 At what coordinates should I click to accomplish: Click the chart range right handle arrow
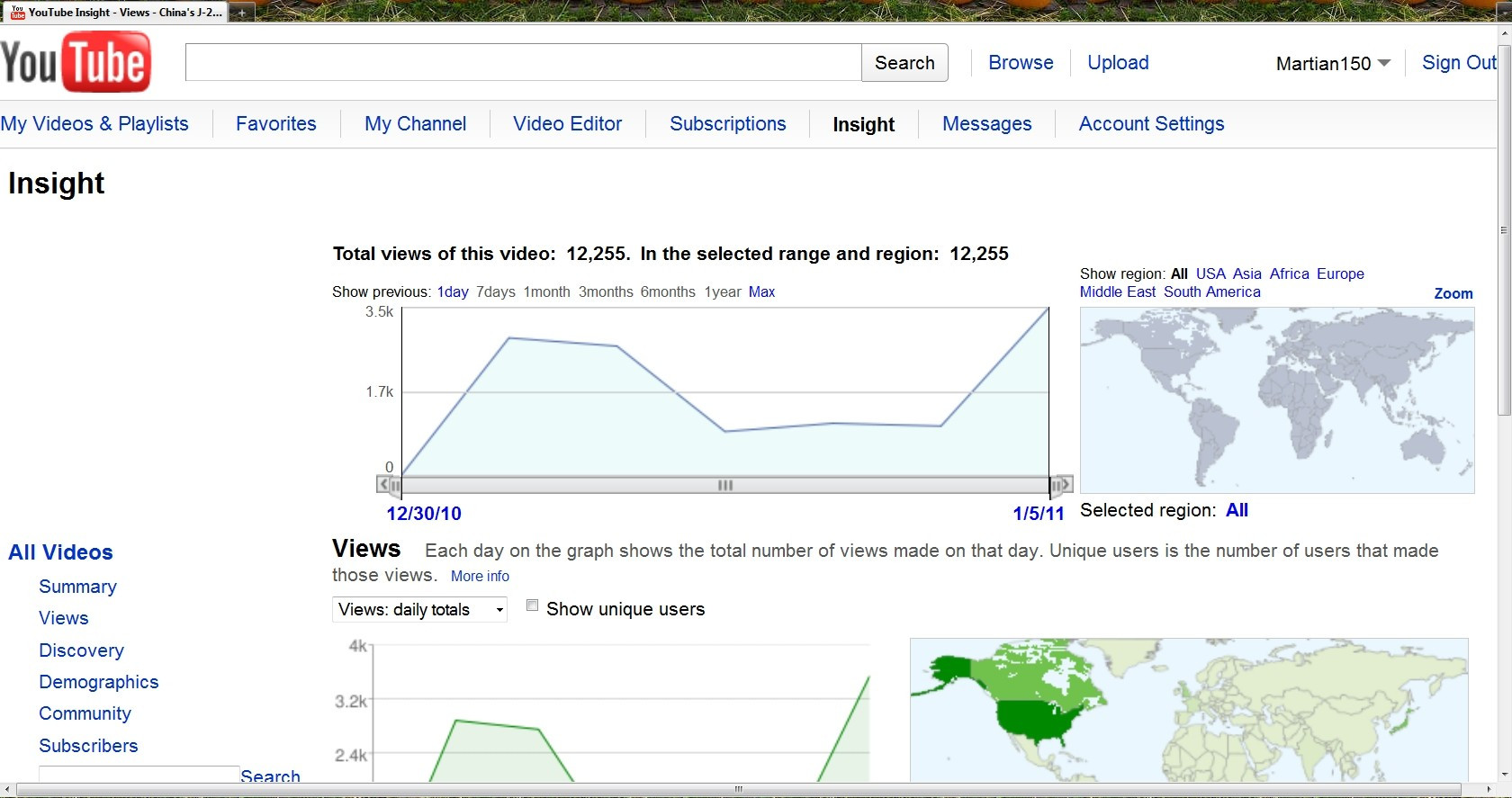click(x=1066, y=485)
